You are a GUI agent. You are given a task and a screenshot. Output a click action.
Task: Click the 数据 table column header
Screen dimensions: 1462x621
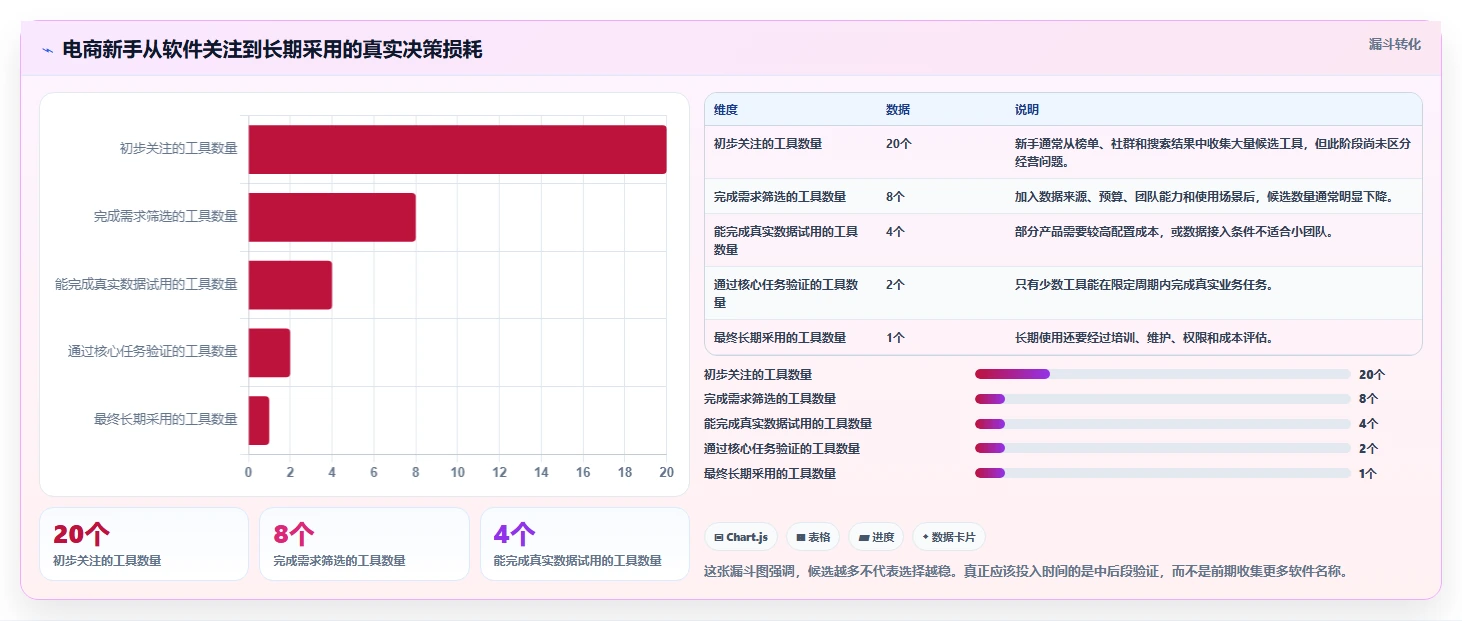(898, 109)
